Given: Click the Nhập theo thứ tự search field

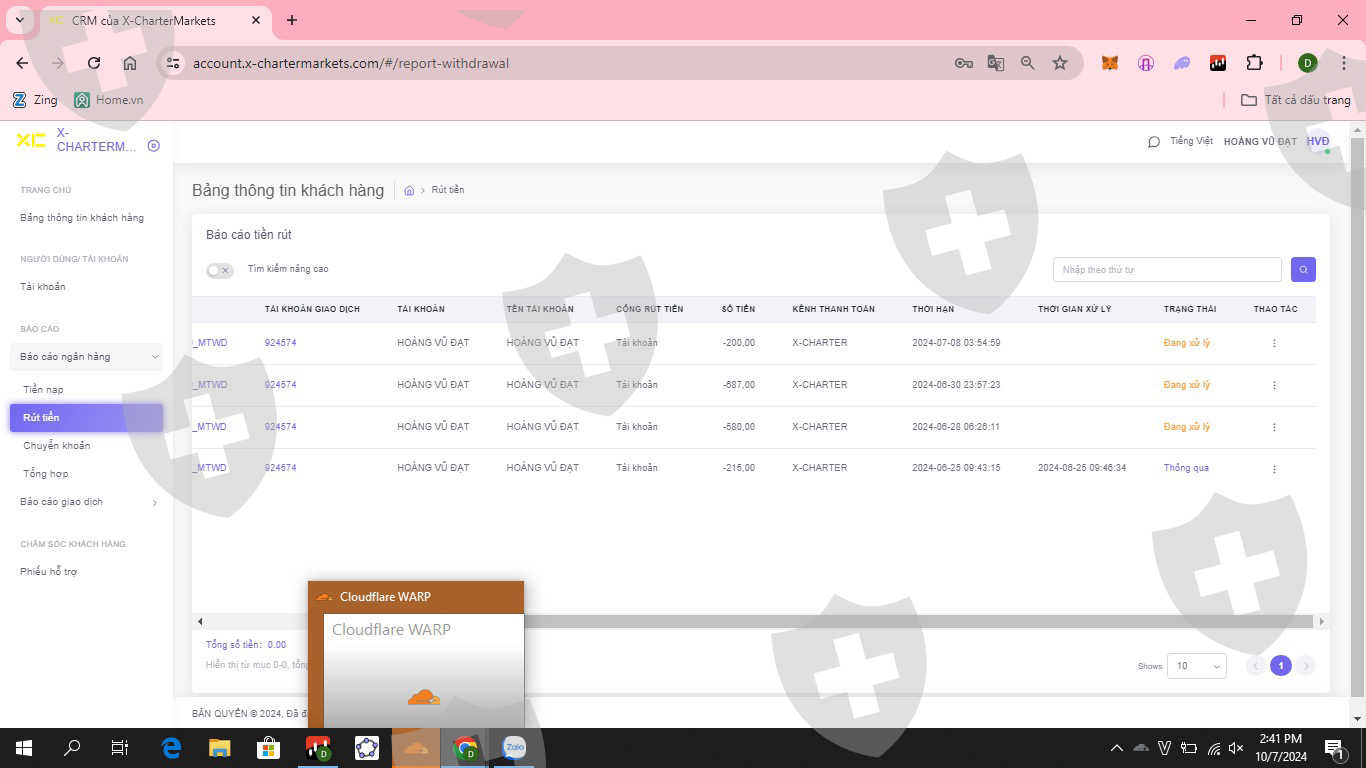Looking at the screenshot, I should click(1166, 270).
